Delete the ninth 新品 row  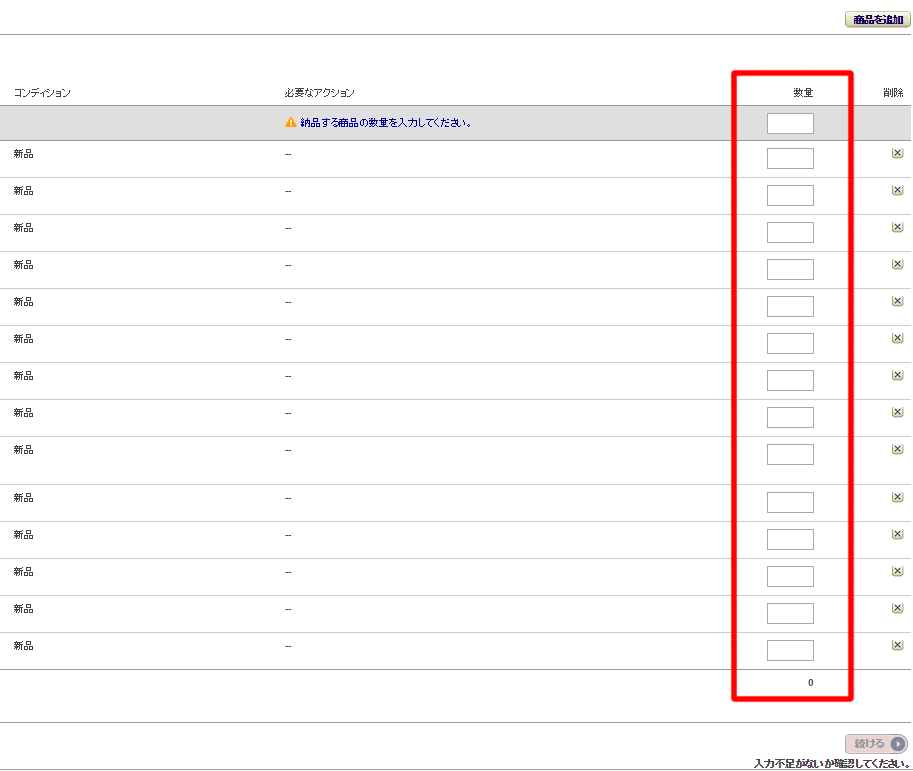(x=897, y=449)
